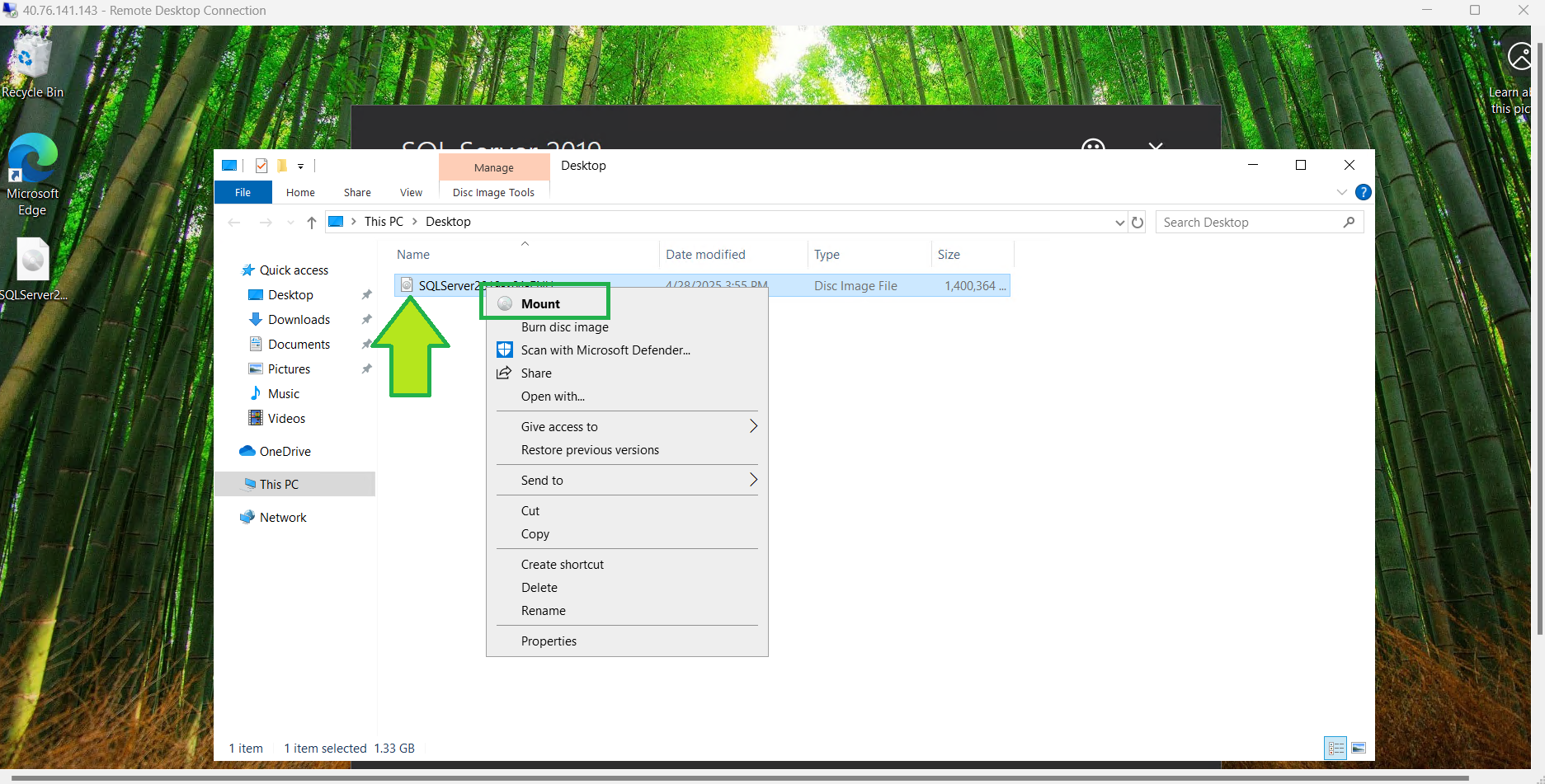Switch to the Home ribbon tab
1545x784 pixels.
click(300, 192)
